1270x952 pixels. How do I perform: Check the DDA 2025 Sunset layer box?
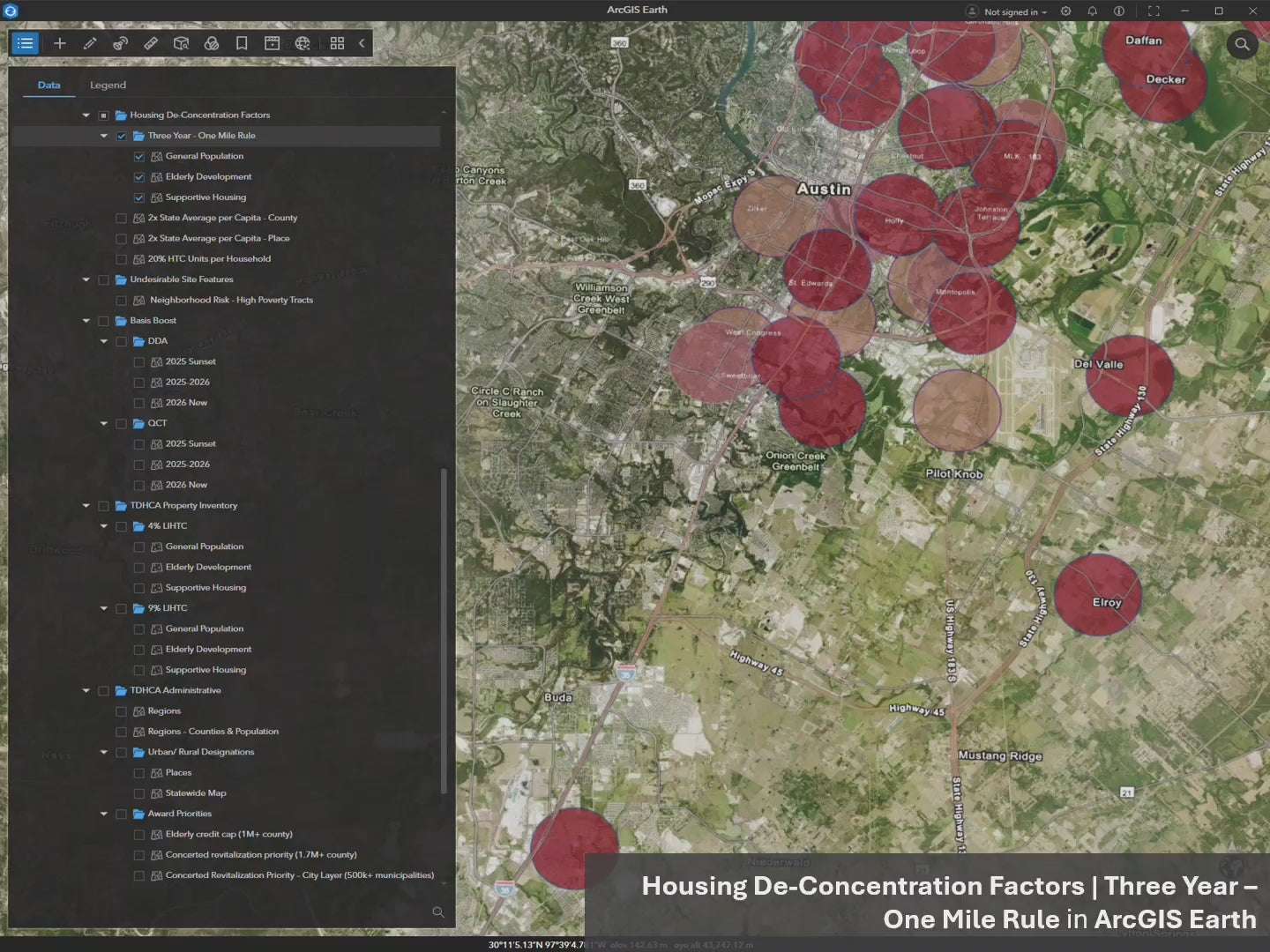click(139, 362)
